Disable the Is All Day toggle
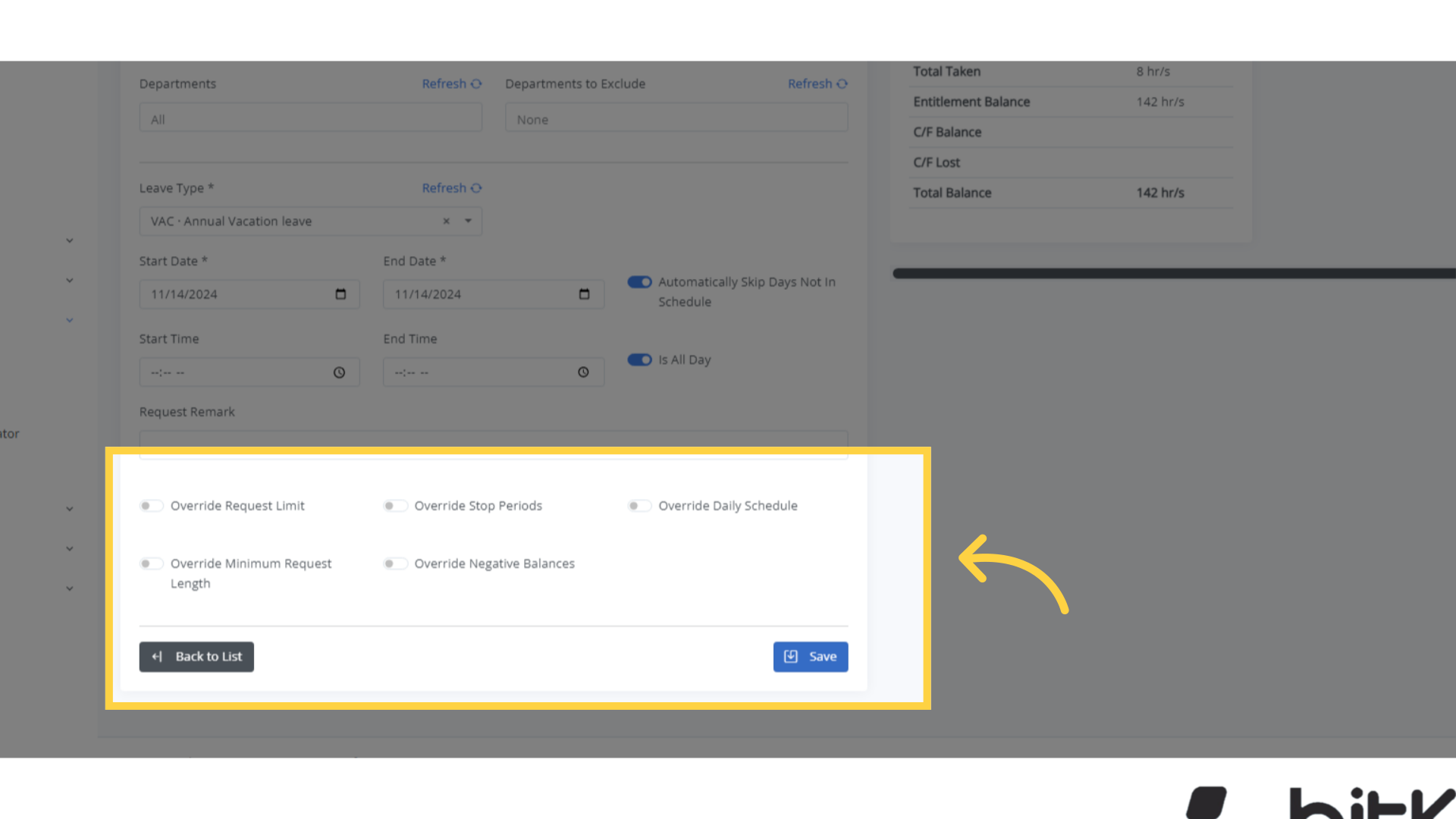Image resolution: width=1456 pixels, height=819 pixels. click(640, 359)
